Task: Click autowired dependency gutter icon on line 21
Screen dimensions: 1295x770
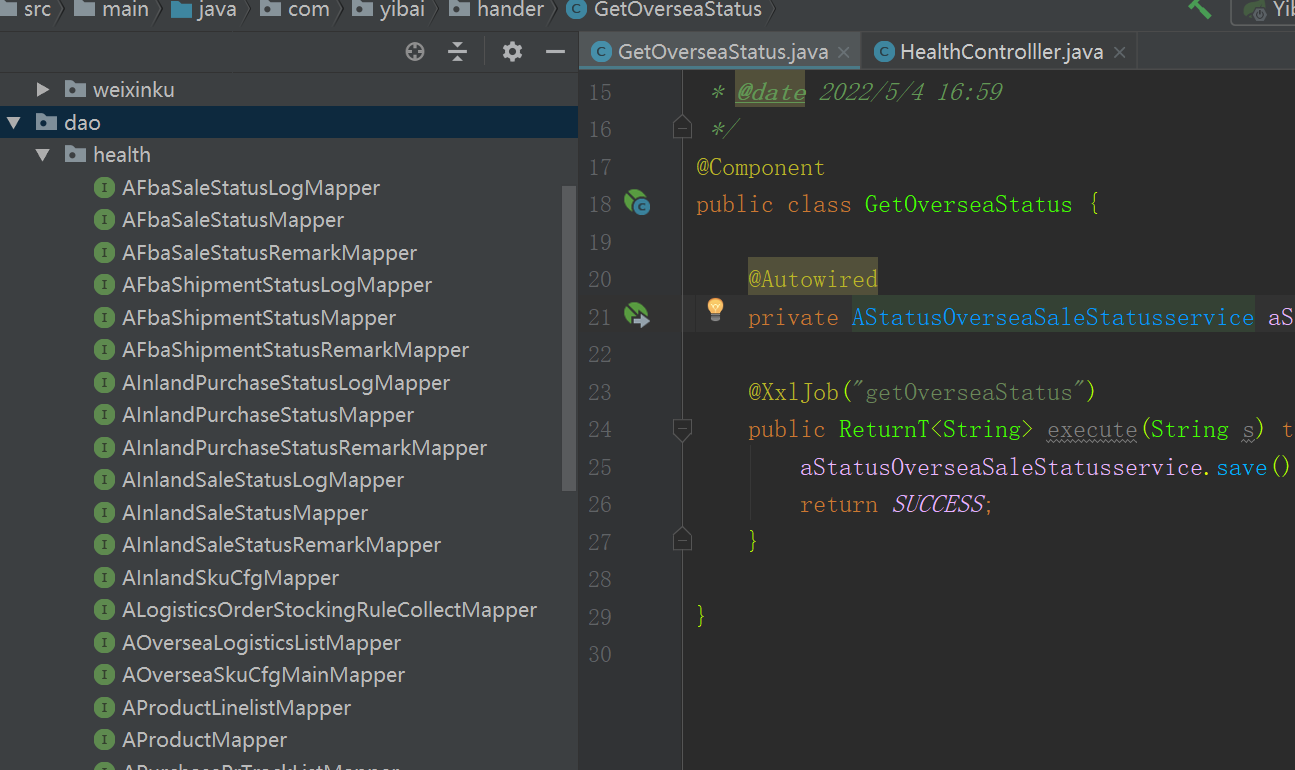Action: point(637,316)
